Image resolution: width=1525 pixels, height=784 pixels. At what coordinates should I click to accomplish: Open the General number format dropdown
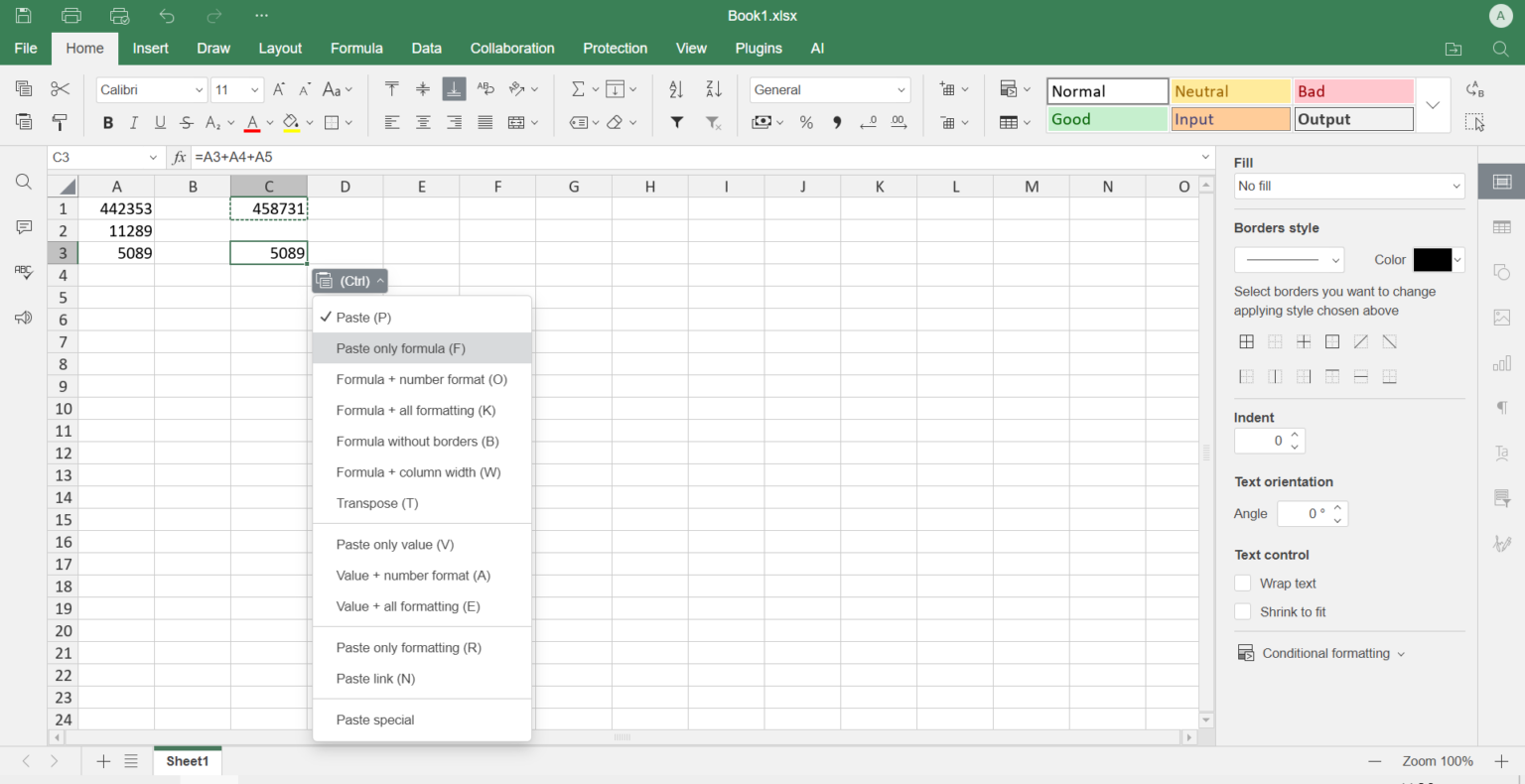830,89
